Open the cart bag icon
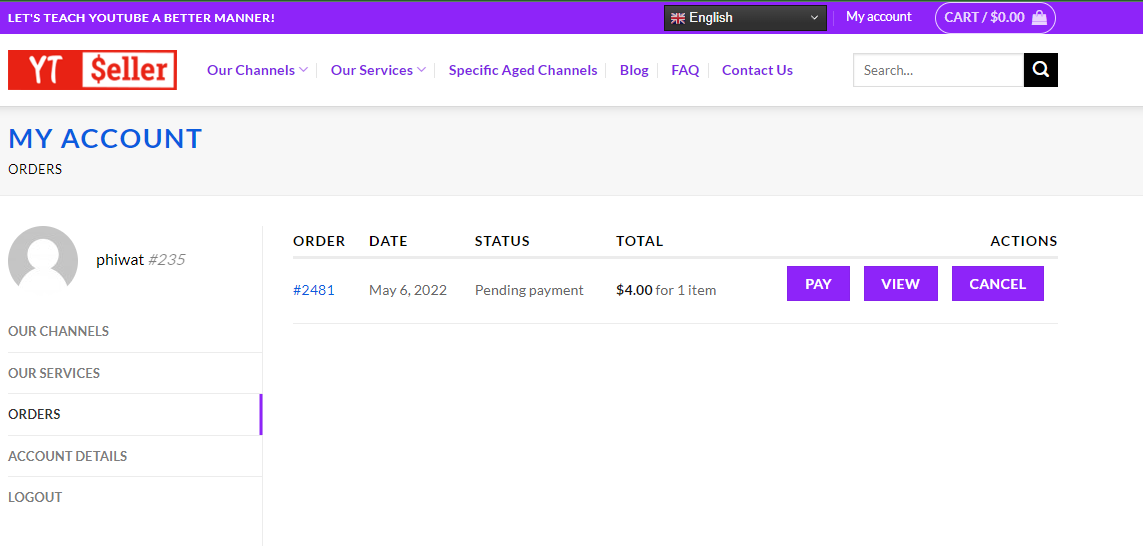This screenshot has height=546, width=1143. (x=1039, y=17)
